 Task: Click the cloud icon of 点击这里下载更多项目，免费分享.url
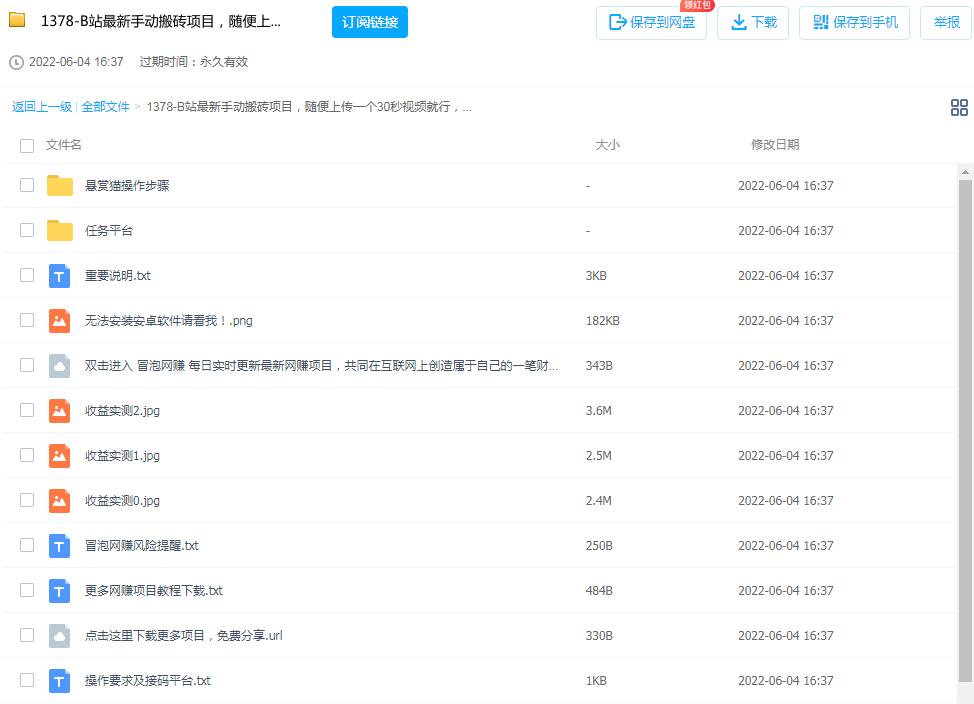60,635
